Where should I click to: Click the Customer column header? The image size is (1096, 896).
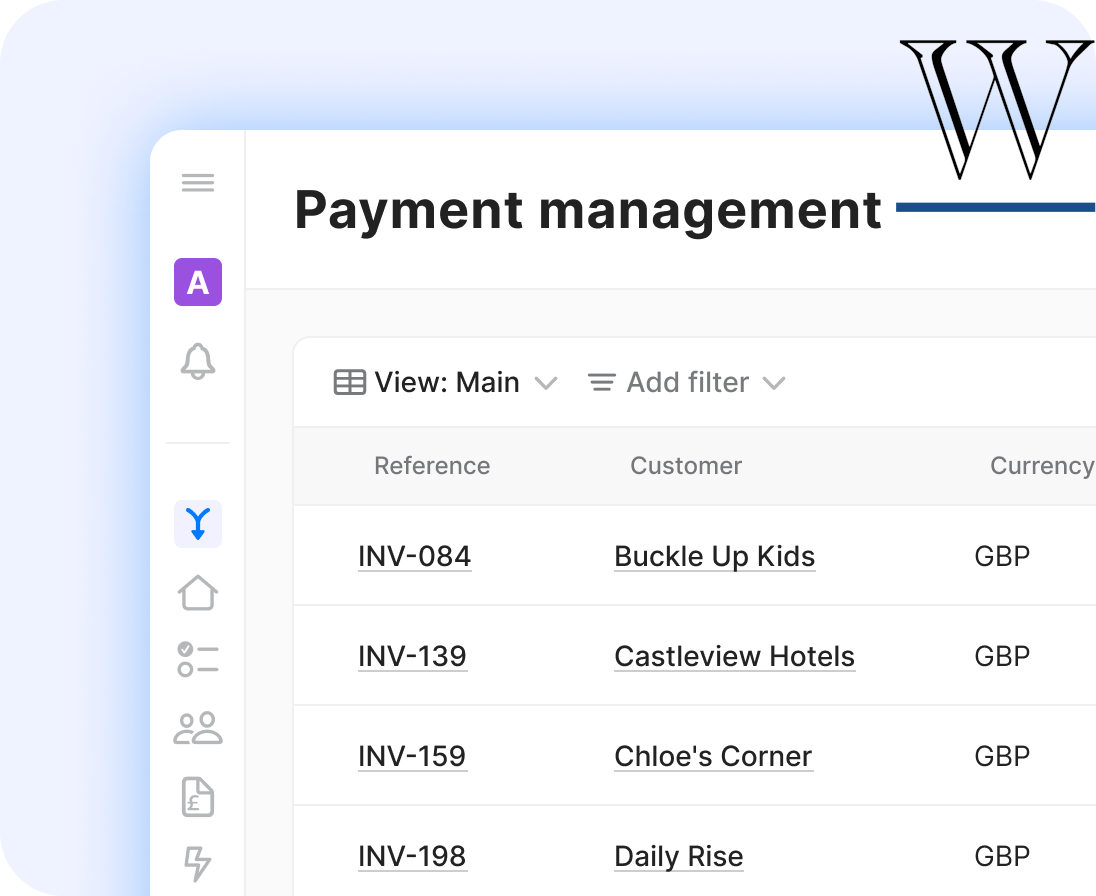pos(686,466)
